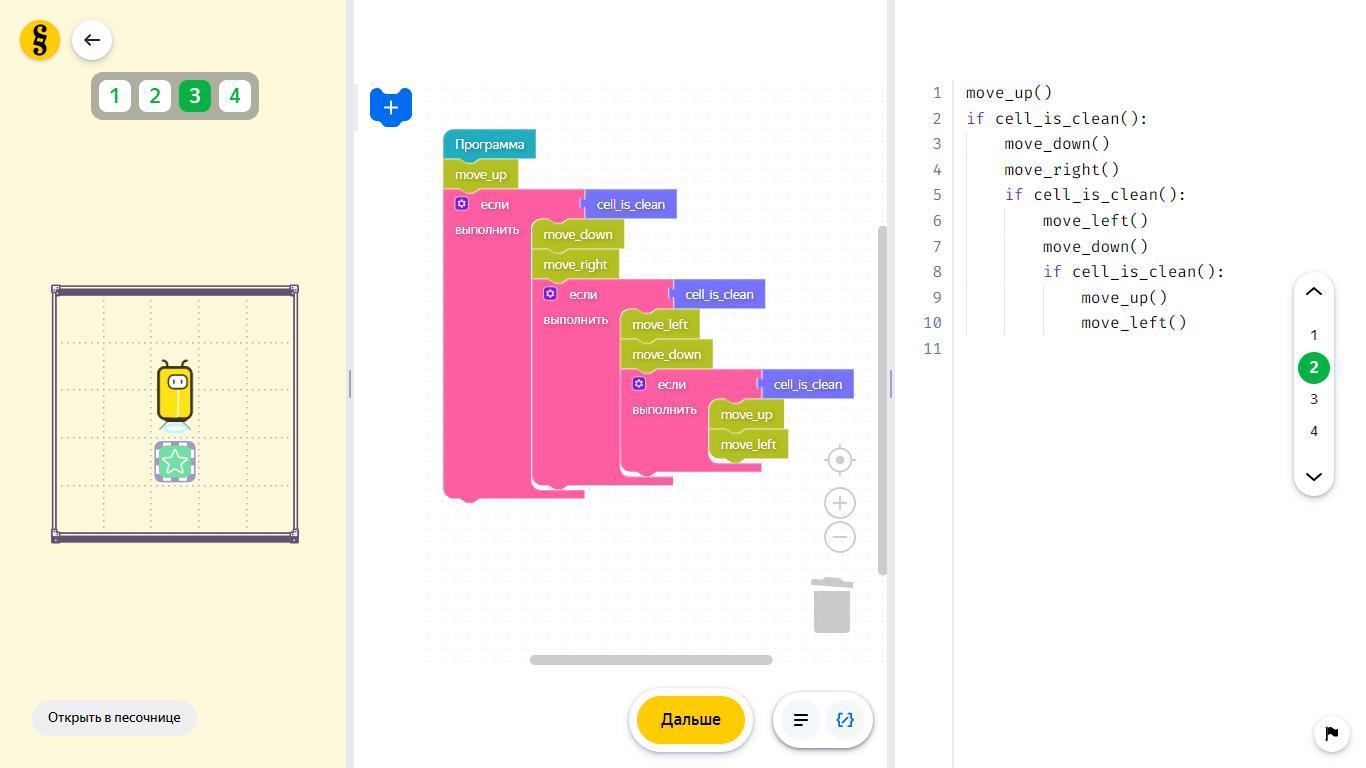Select the first move_left block

[660, 324]
